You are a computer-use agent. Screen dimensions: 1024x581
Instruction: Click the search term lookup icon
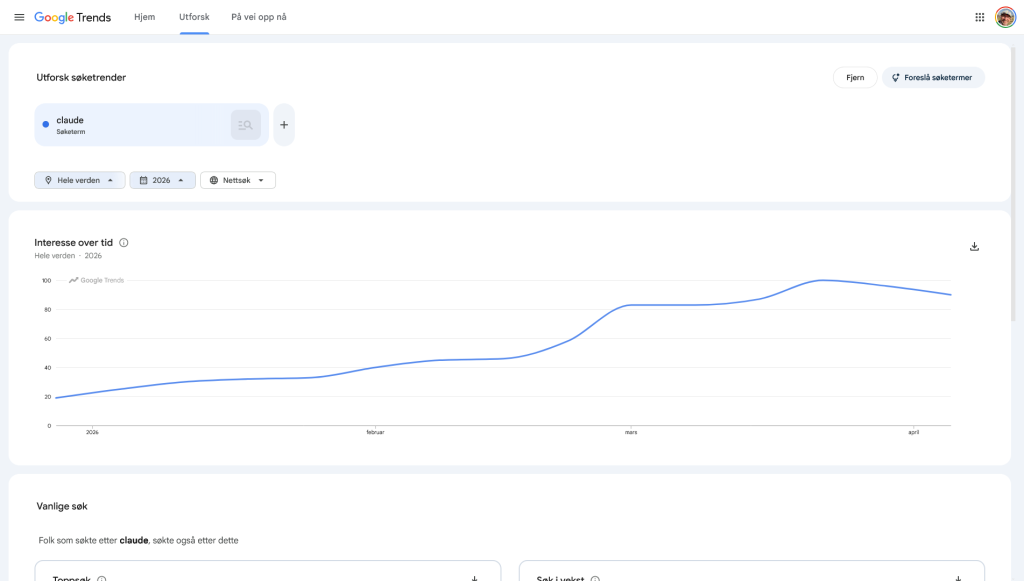(246, 125)
